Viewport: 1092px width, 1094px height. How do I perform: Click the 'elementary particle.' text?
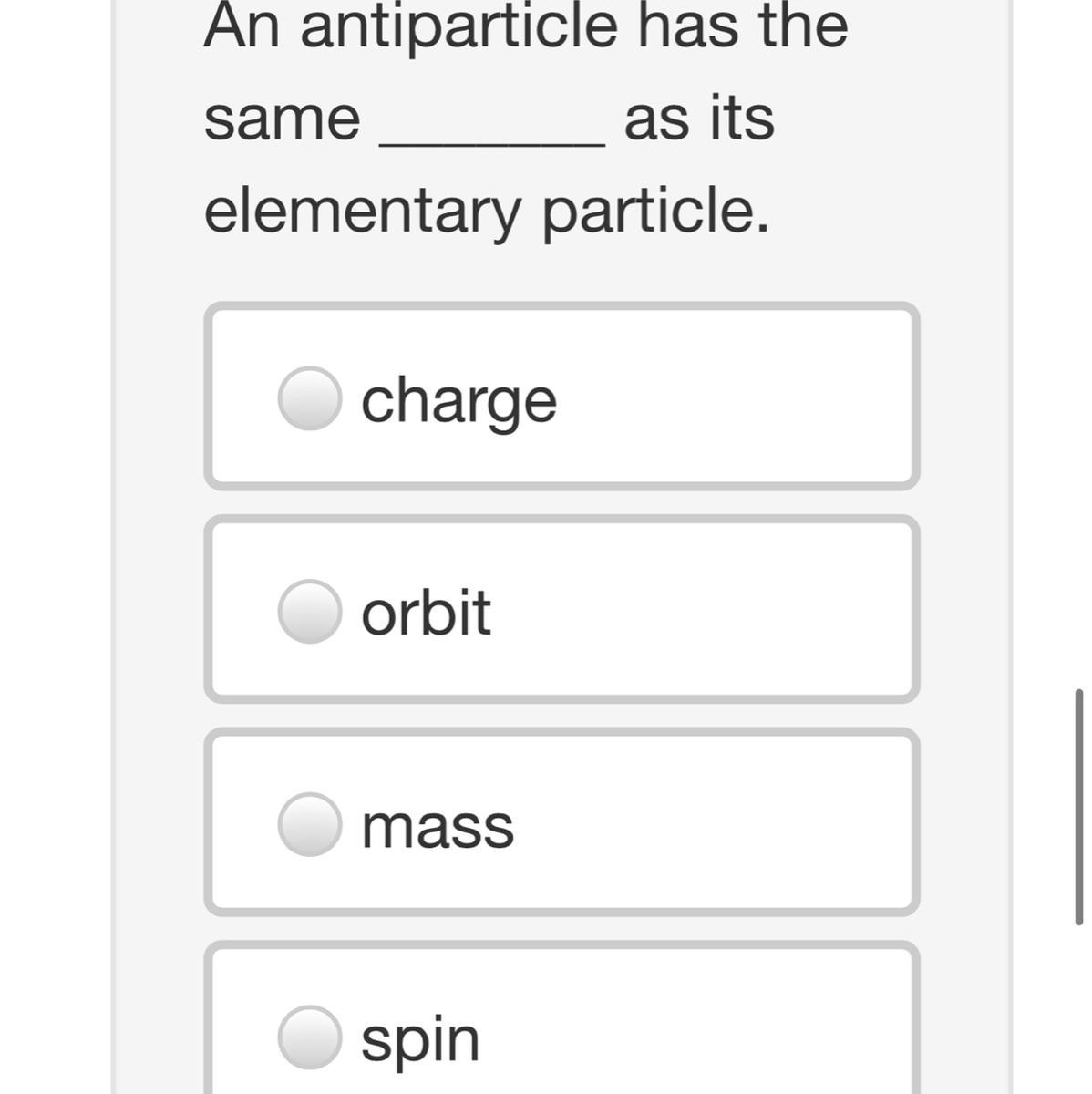click(487, 211)
